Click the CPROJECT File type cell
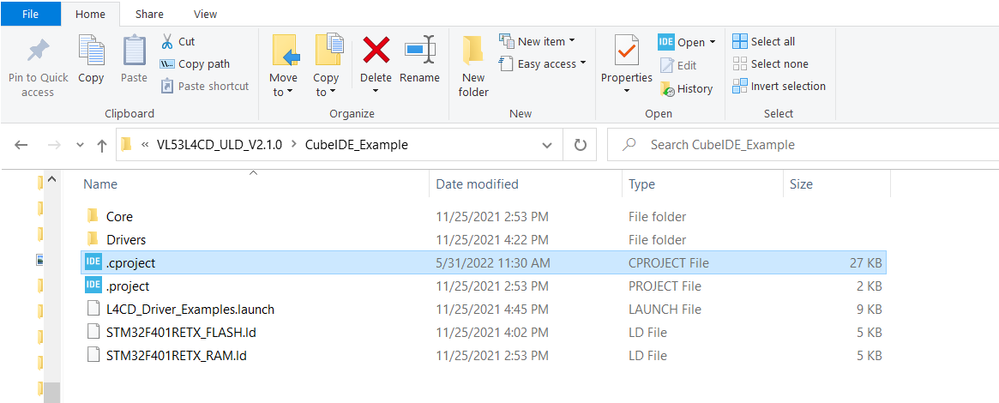Viewport: 999px width, 403px height. [668, 263]
